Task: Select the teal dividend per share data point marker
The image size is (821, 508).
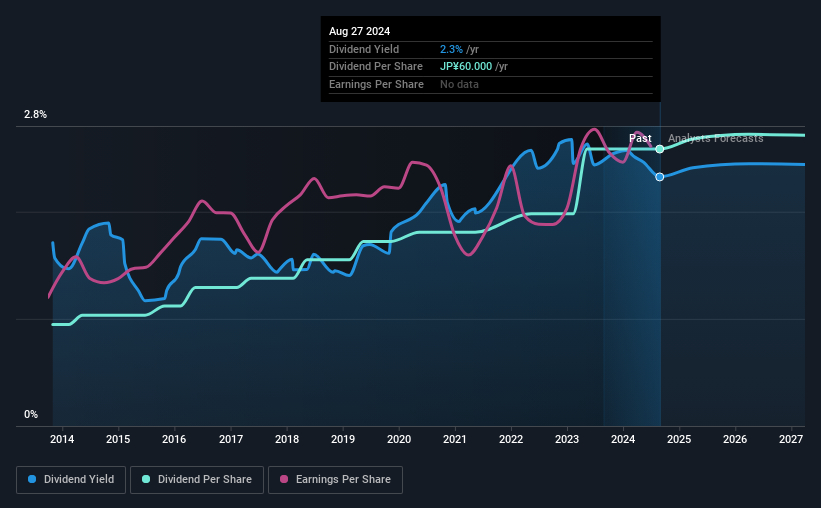Action: click(x=660, y=149)
